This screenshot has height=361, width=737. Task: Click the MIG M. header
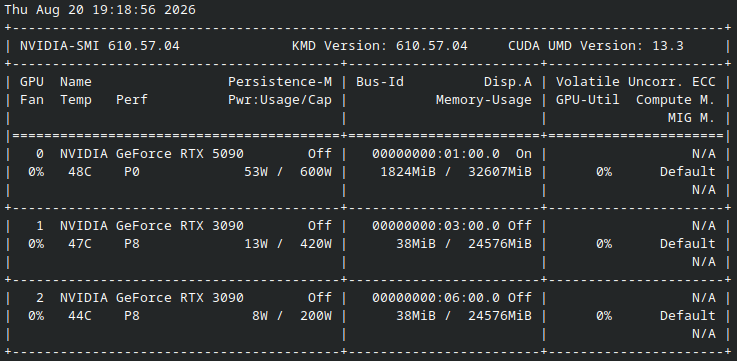point(692,118)
